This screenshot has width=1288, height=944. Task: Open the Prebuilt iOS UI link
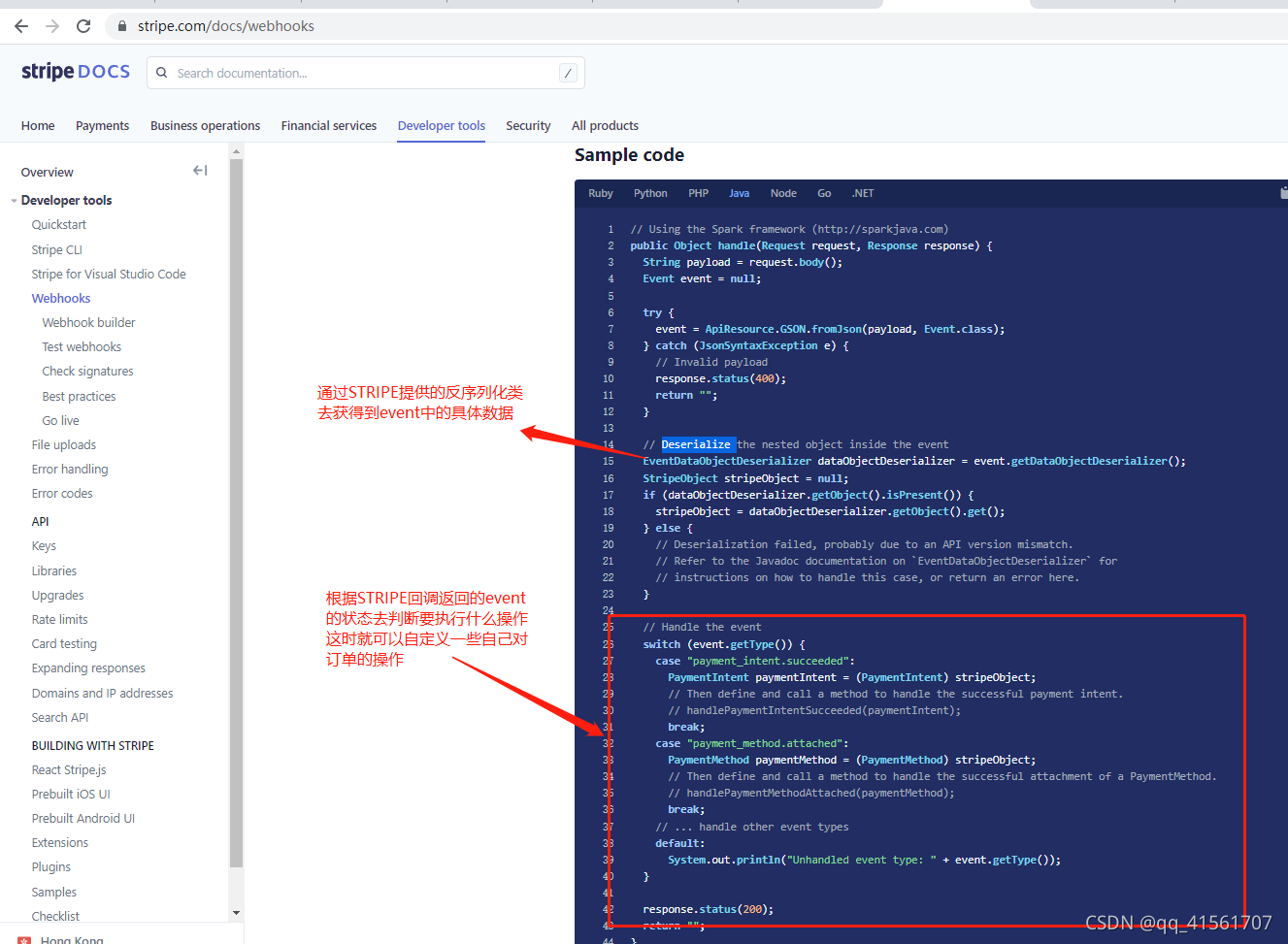(x=71, y=794)
